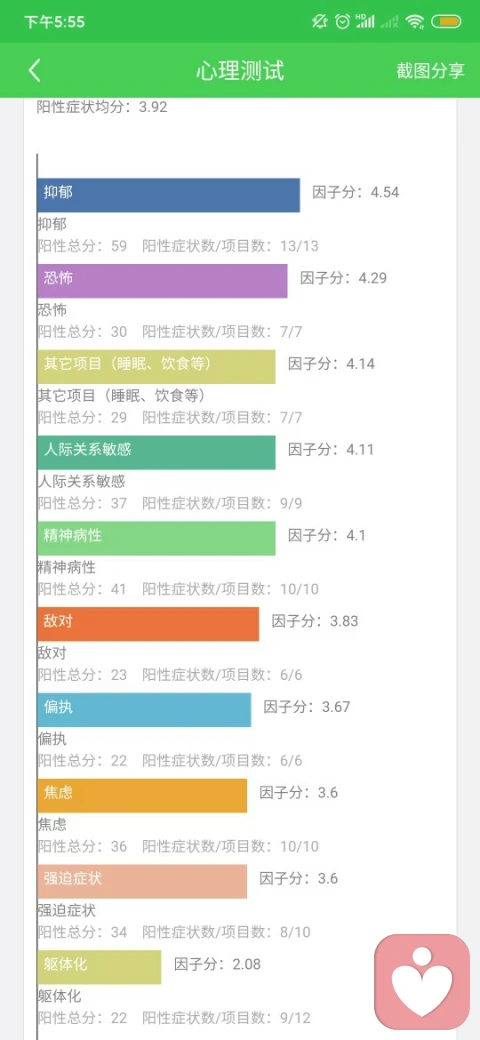
Task: Tap the back arrow in header
Action: pyautogui.click(x=34, y=70)
